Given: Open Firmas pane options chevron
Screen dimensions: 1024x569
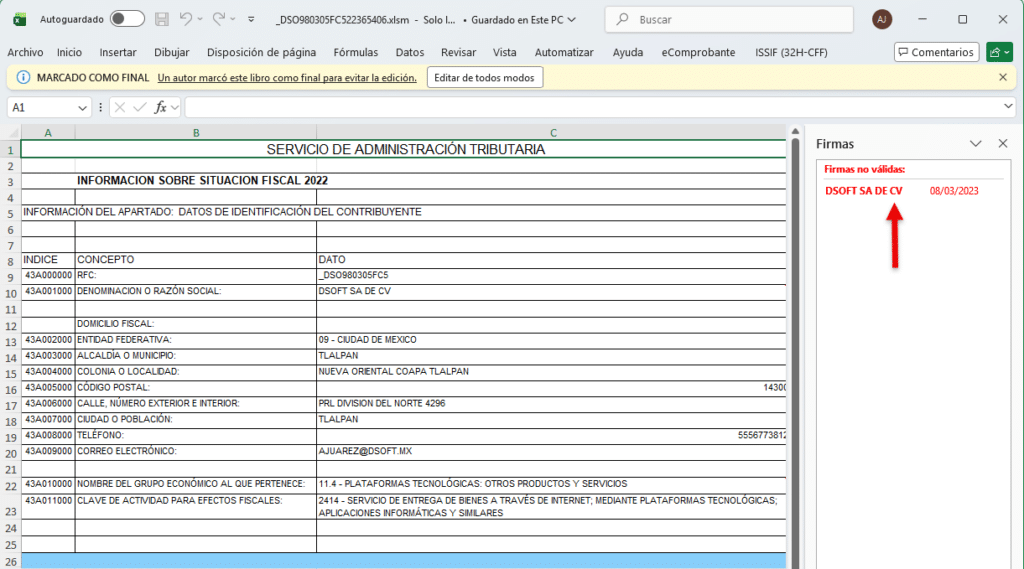Looking at the screenshot, I should [976, 144].
